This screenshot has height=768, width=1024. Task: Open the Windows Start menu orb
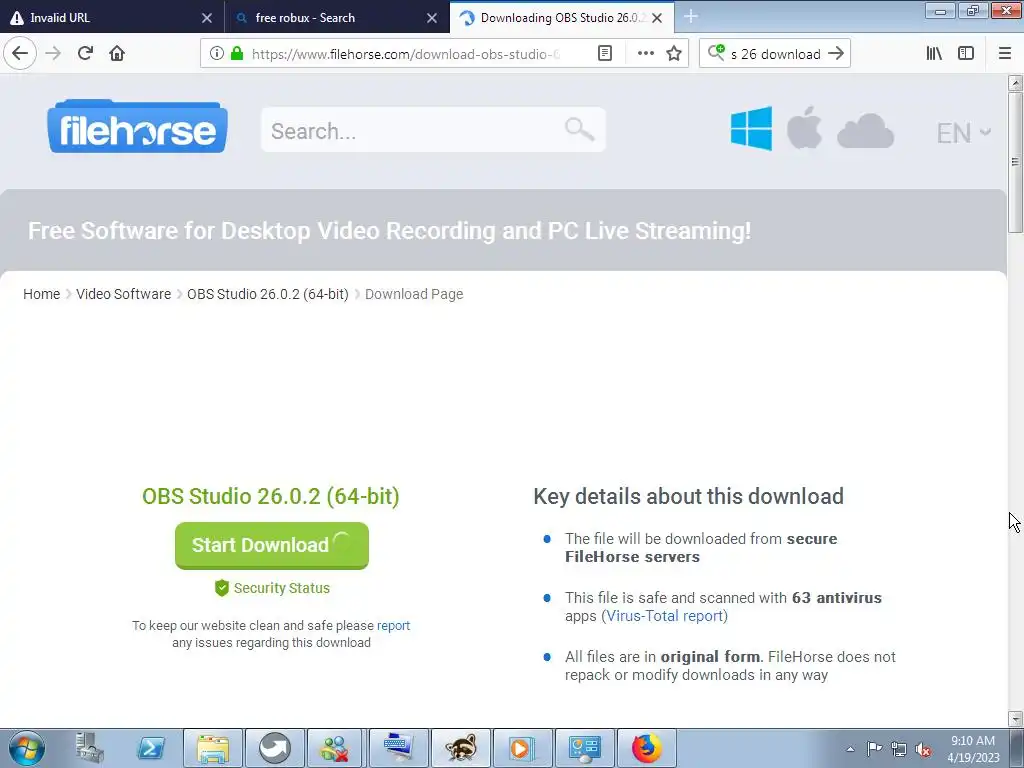pyautogui.click(x=27, y=748)
